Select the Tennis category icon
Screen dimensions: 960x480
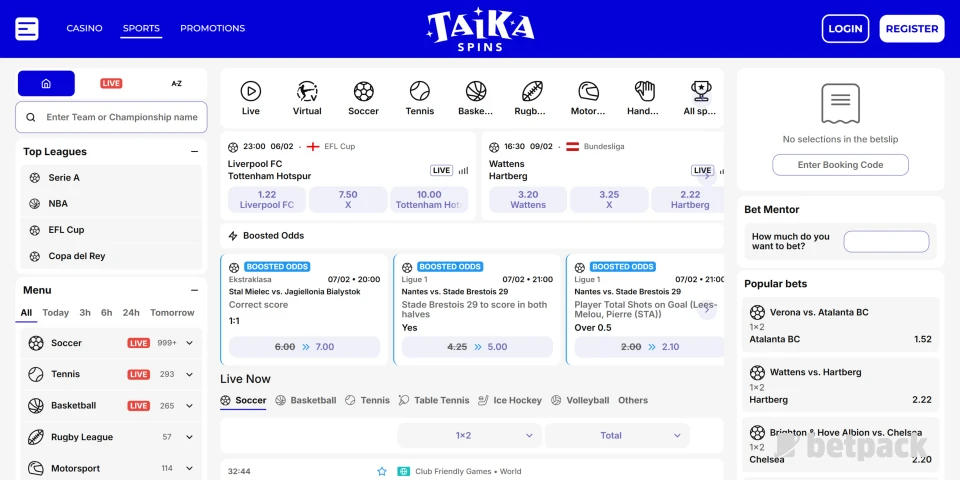point(420,91)
